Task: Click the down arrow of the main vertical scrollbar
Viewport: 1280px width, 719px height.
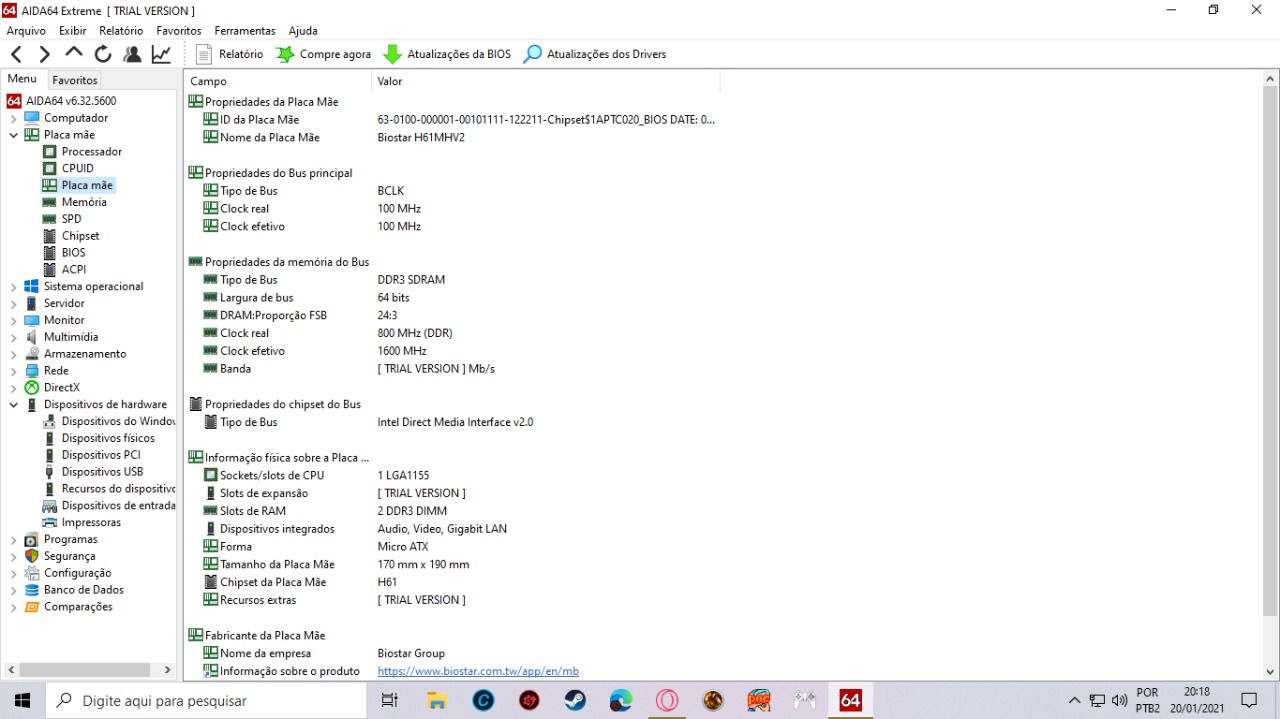Action: (x=1271, y=672)
